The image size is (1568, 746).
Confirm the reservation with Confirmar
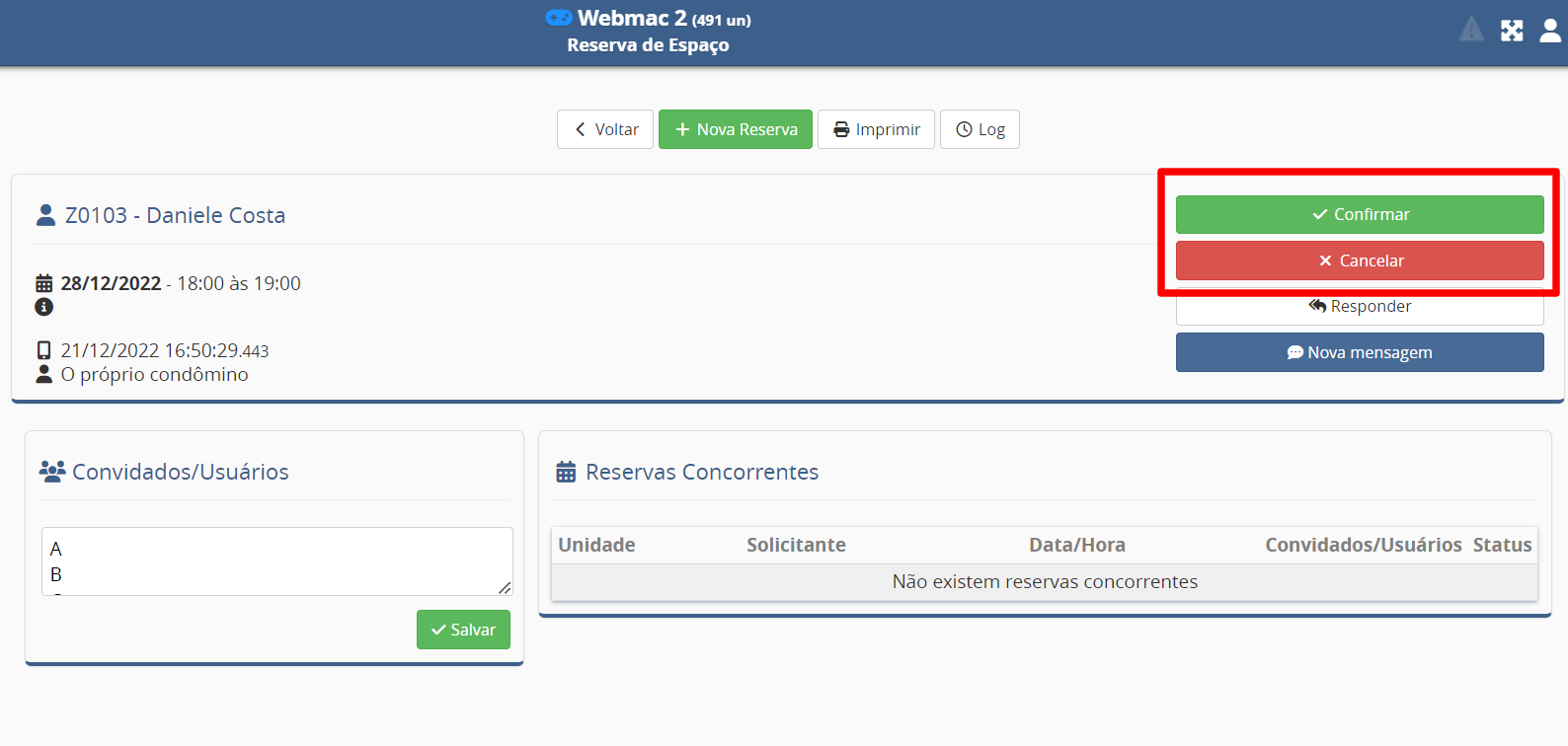(x=1359, y=214)
